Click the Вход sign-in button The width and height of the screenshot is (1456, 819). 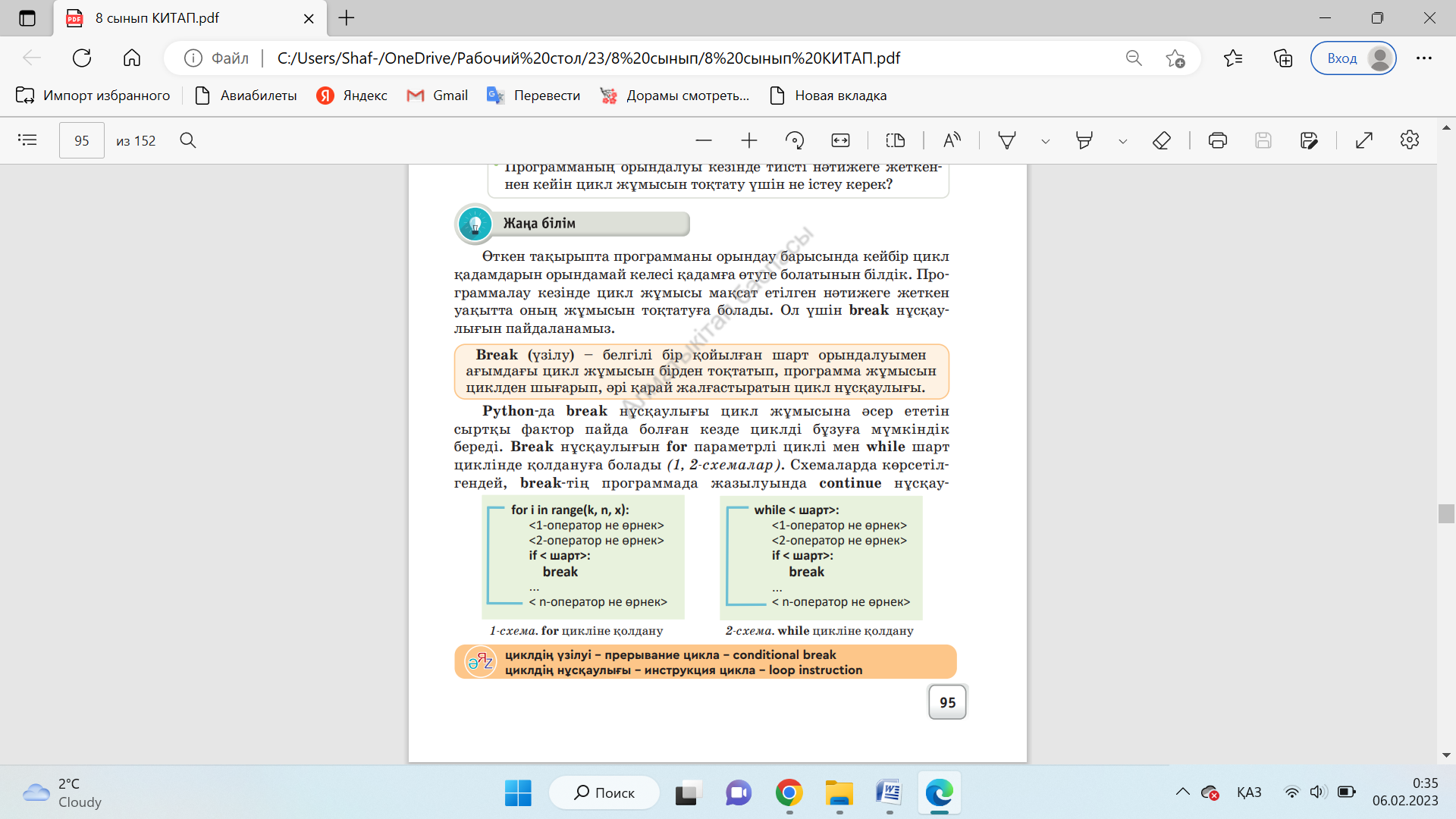click(x=1354, y=58)
